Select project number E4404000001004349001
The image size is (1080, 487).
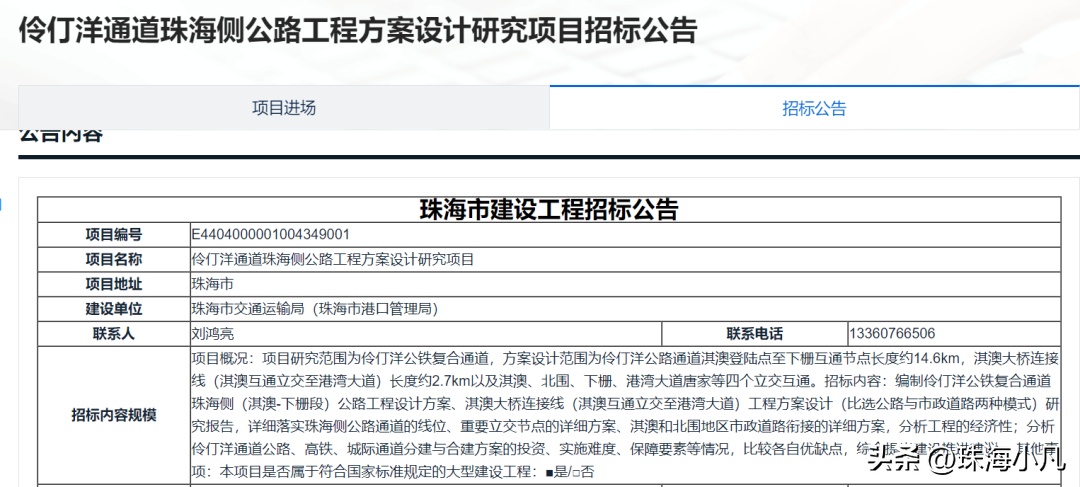[x=271, y=235]
